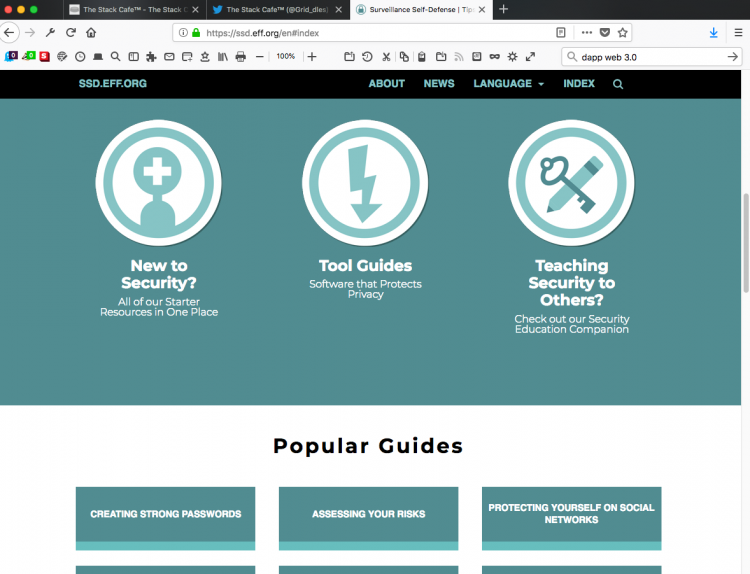Open the downloads panel
Image resolution: width=750 pixels, height=574 pixels.
point(714,33)
